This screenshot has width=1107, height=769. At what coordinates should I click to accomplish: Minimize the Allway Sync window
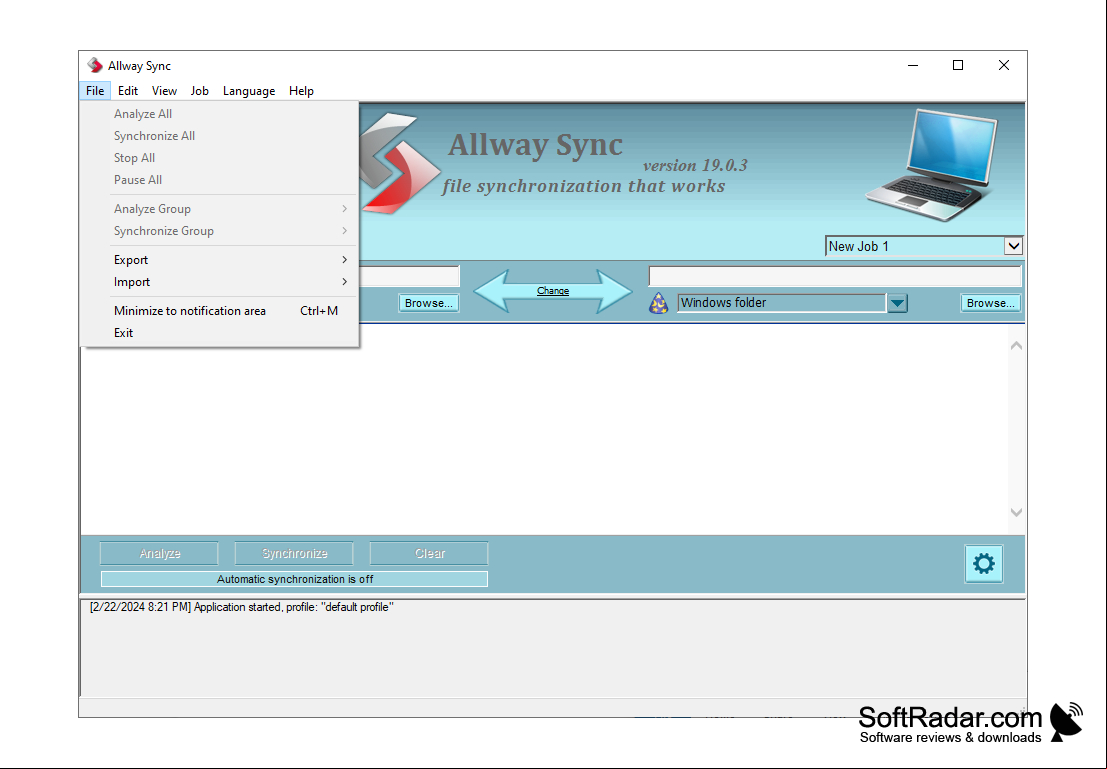pos(913,65)
